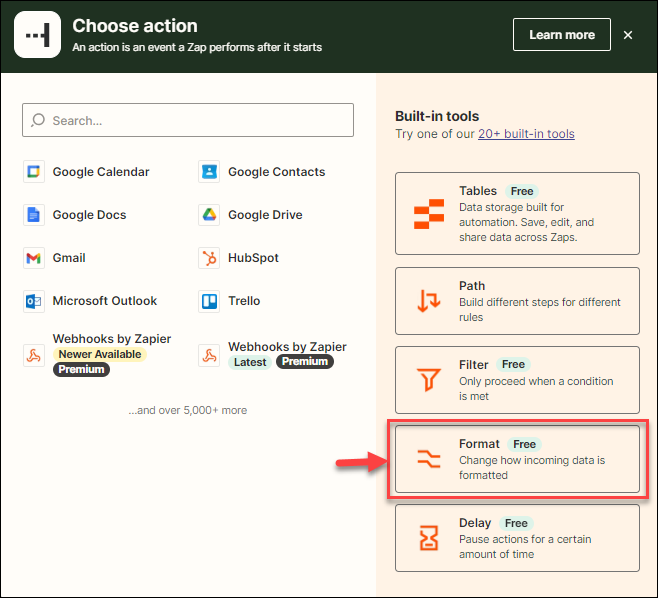
Task: Click Free badge on Format
Action: 525,444
